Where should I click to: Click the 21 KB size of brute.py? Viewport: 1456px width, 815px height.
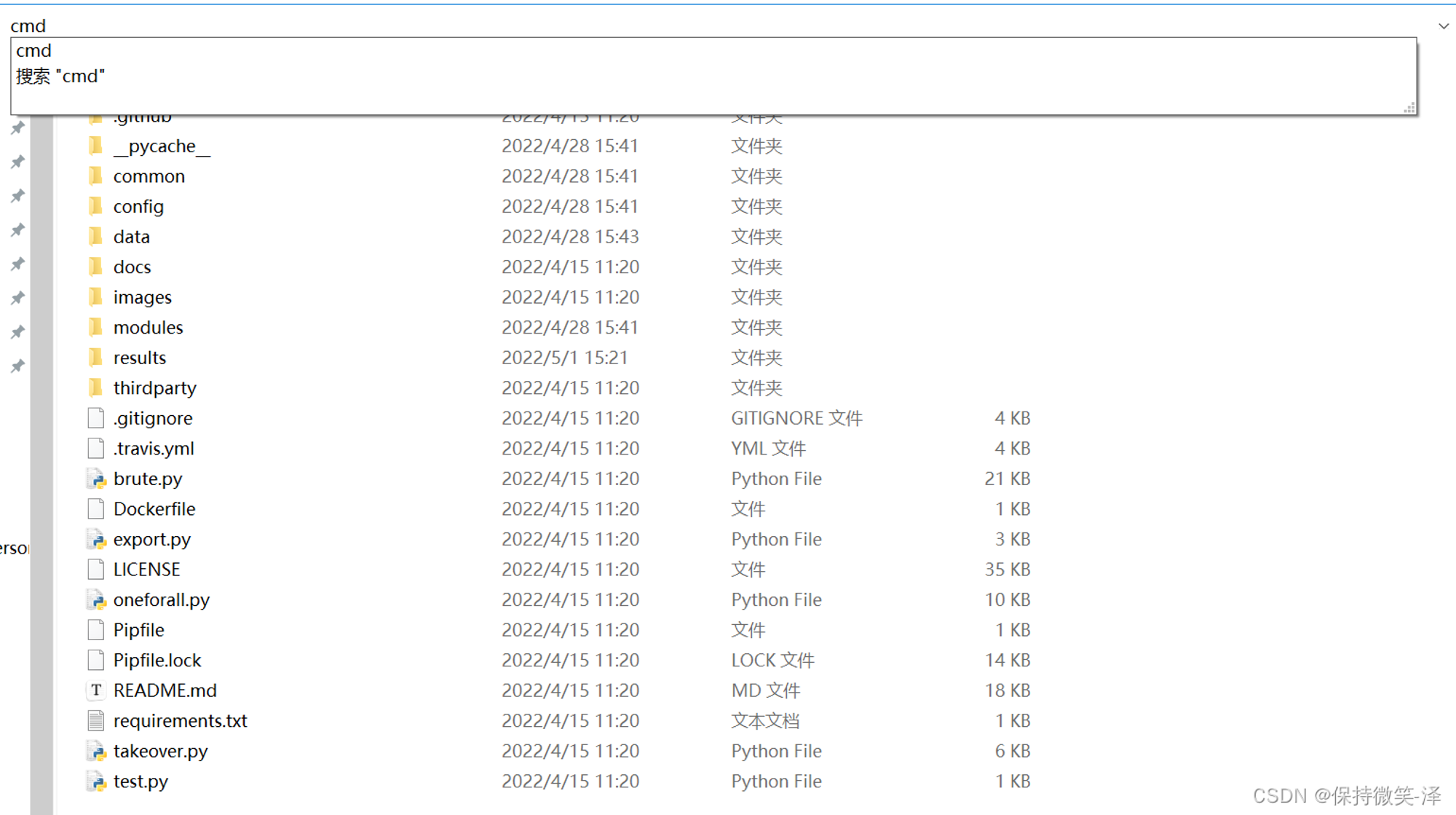pyautogui.click(x=1008, y=479)
